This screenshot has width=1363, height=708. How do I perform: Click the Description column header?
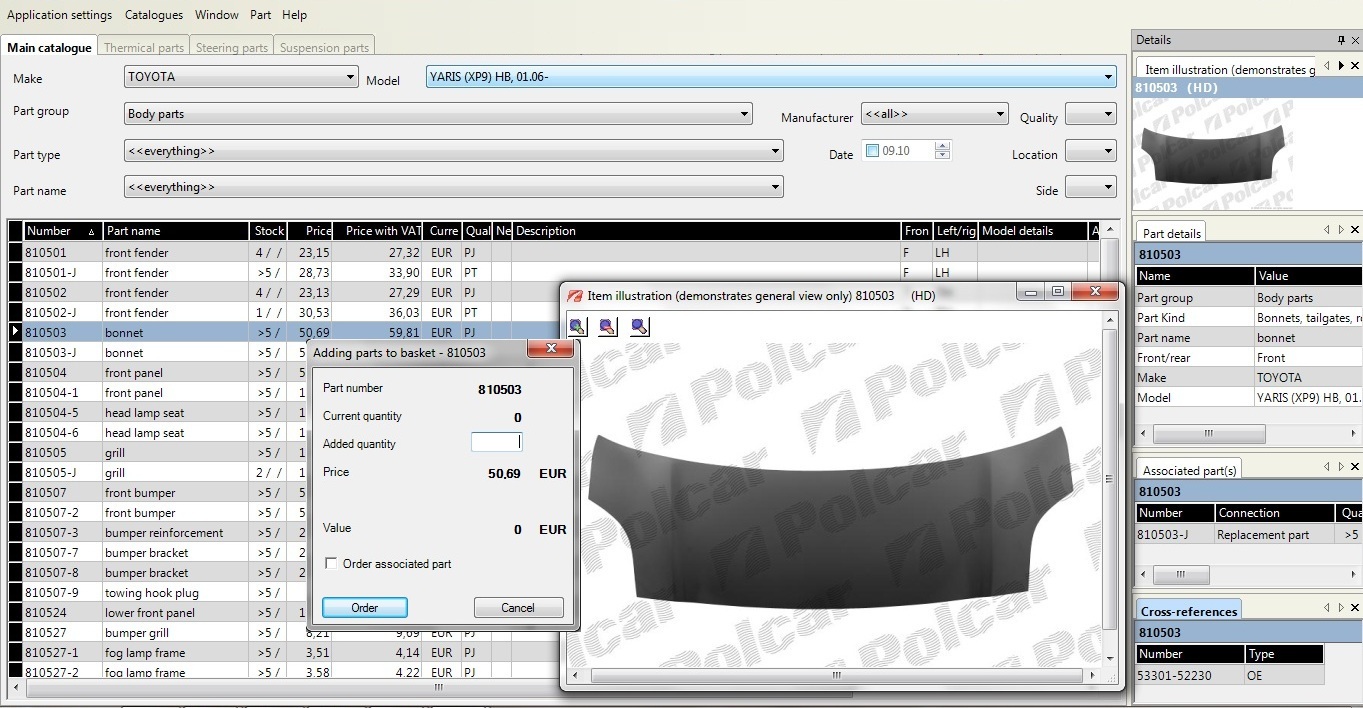(x=706, y=231)
